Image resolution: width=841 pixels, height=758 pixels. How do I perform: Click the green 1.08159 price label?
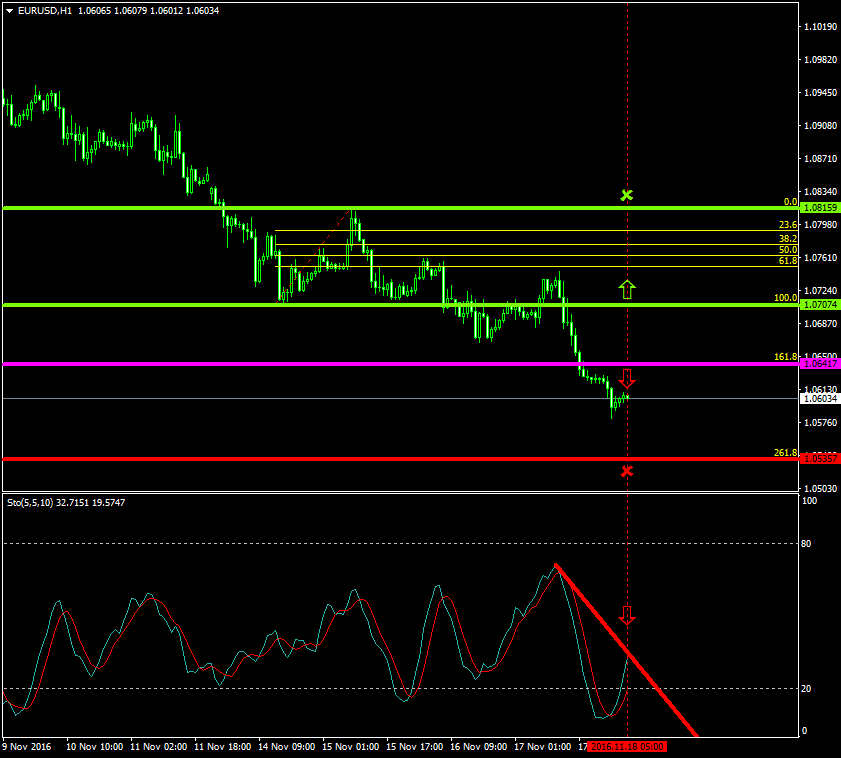pyautogui.click(x=820, y=208)
